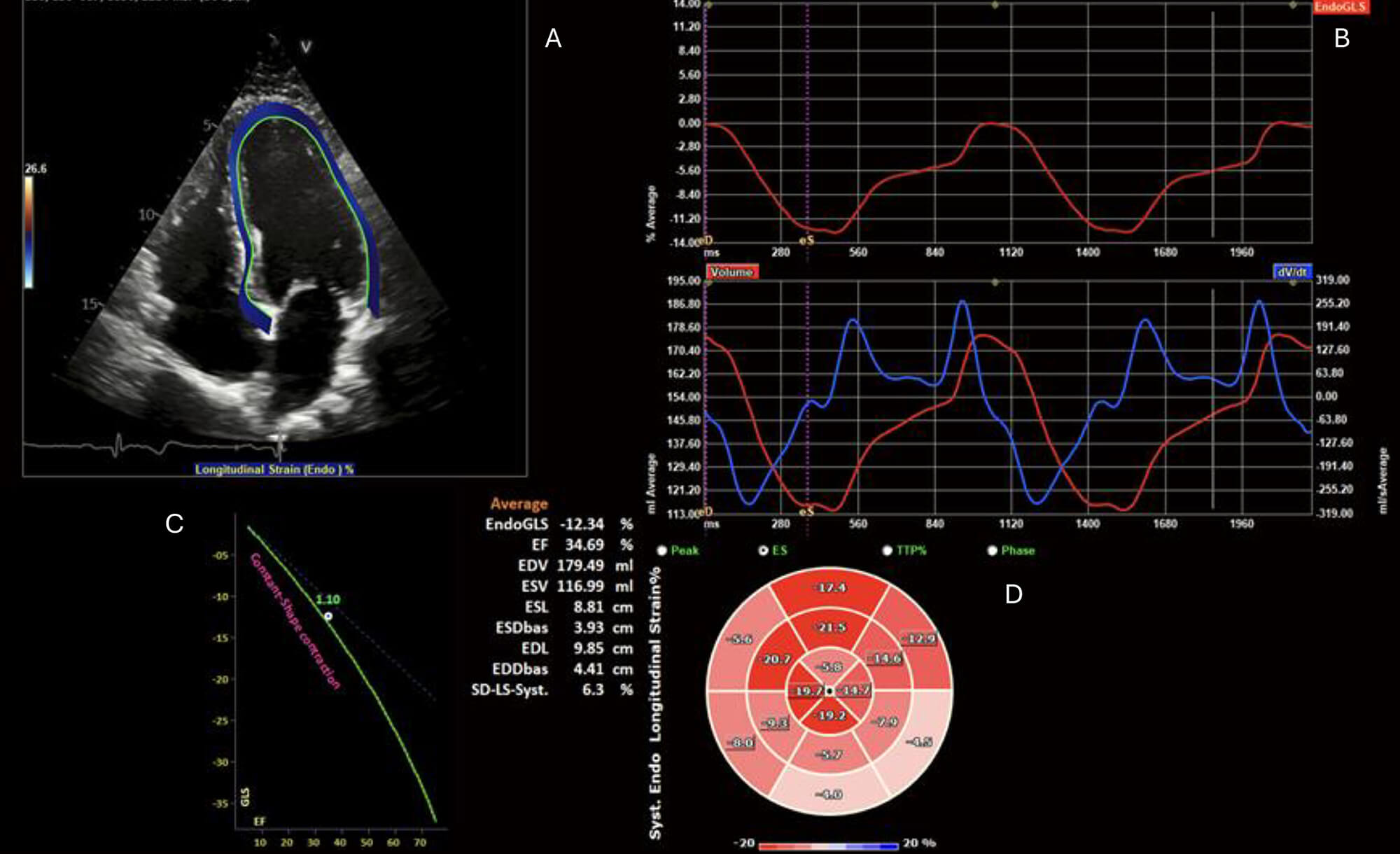The height and width of the screenshot is (854, 1400).
Task: Click the -20 to 20% color scale bar
Action: coord(827,846)
